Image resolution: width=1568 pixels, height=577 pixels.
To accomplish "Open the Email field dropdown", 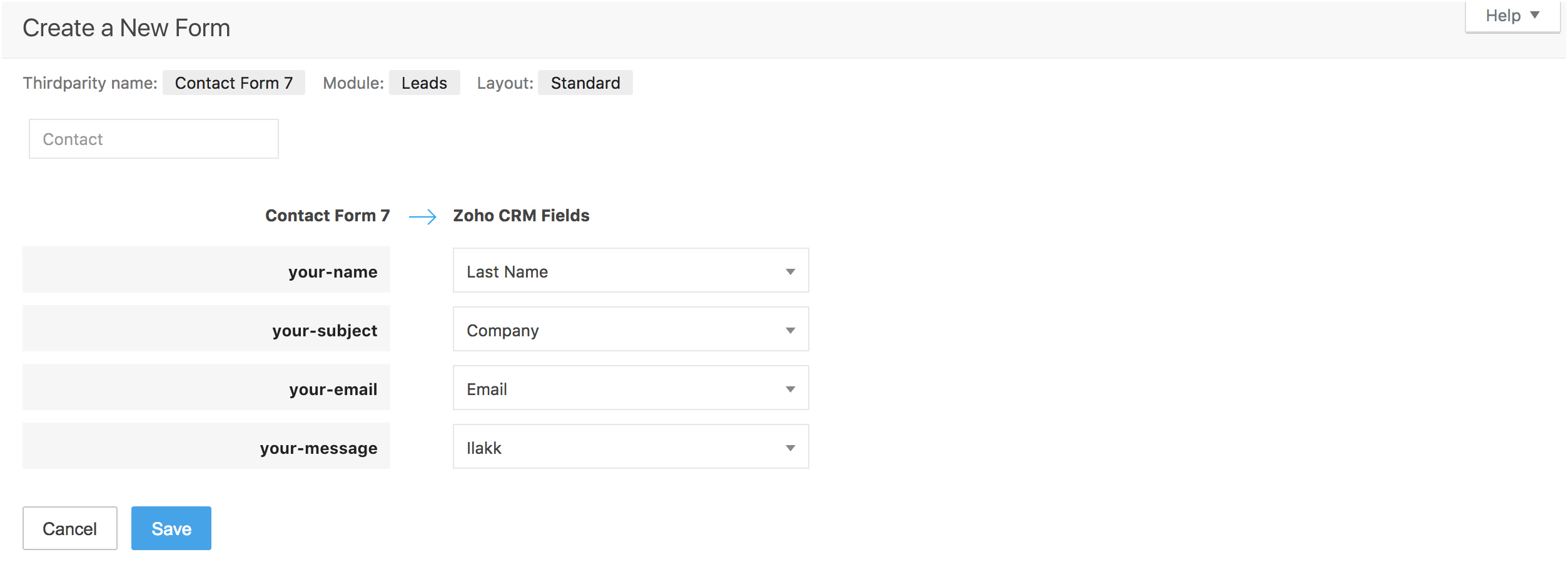I will 630,388.
